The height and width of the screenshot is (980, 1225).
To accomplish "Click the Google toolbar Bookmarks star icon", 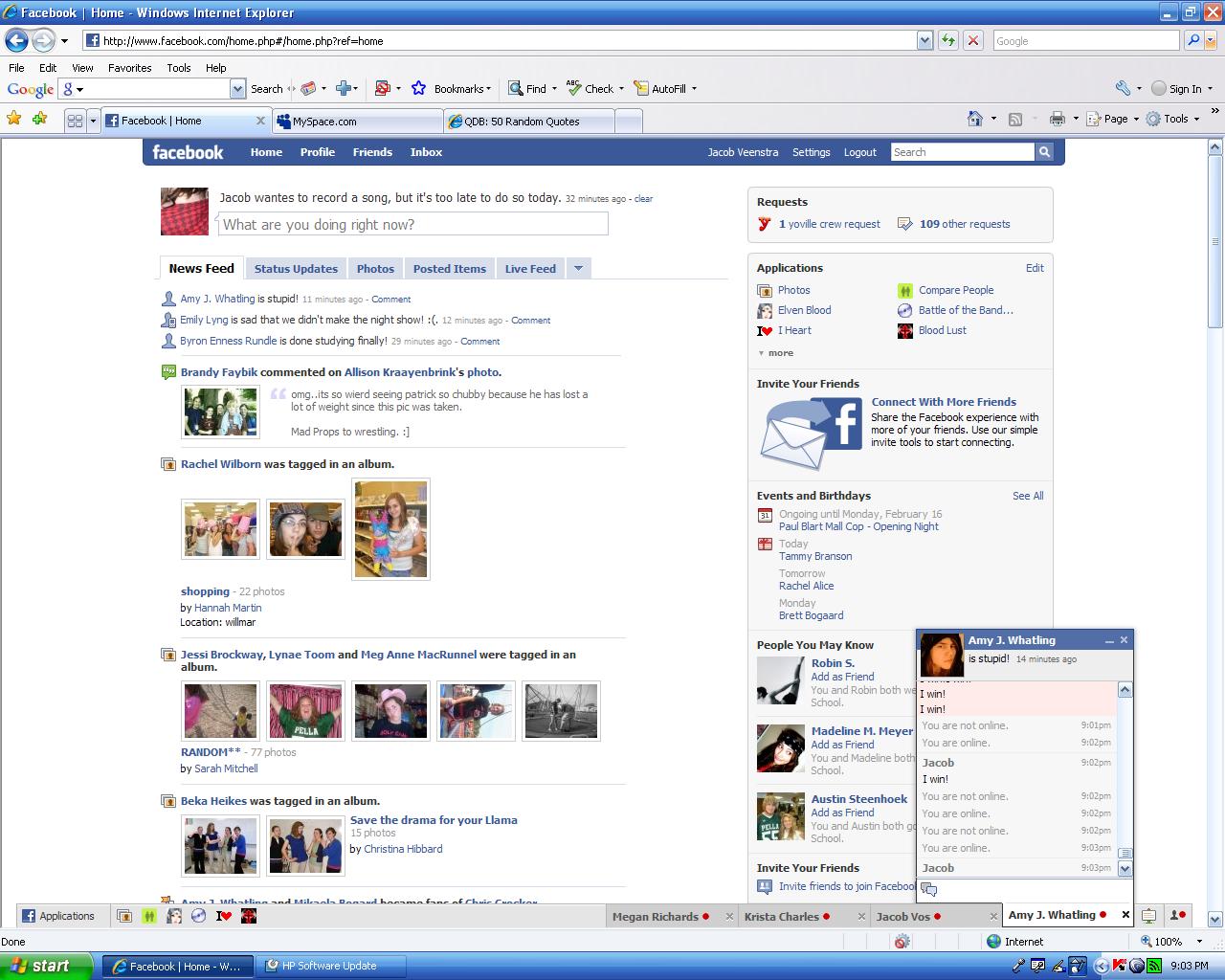I will [418, 88].
